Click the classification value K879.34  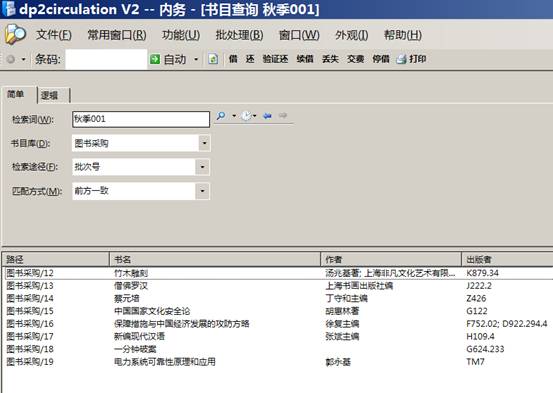coord(482,273)
